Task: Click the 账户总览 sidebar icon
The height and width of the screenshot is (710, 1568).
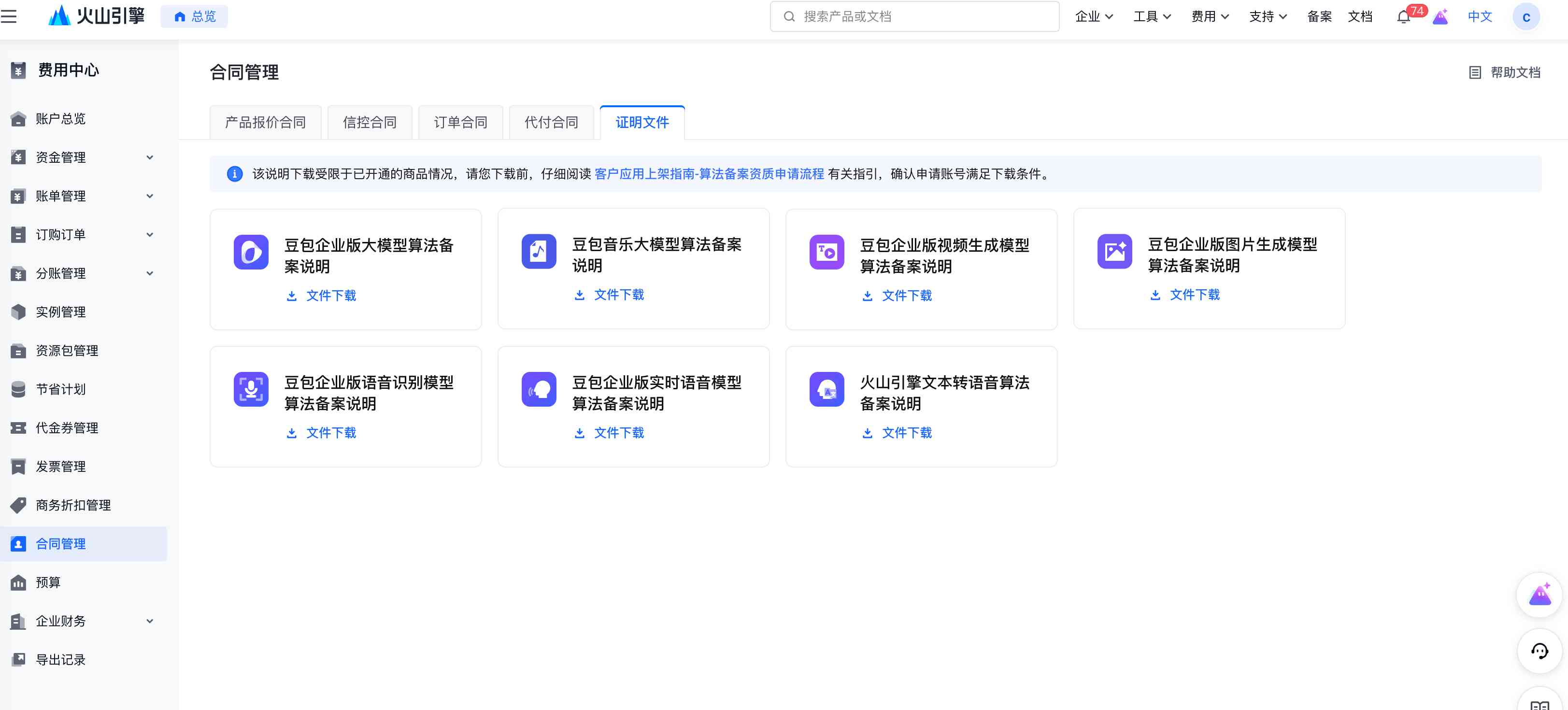Action: click(18, 119)
